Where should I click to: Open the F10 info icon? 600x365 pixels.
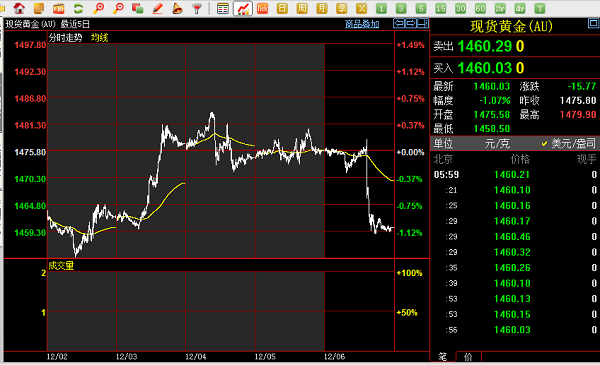59,8
